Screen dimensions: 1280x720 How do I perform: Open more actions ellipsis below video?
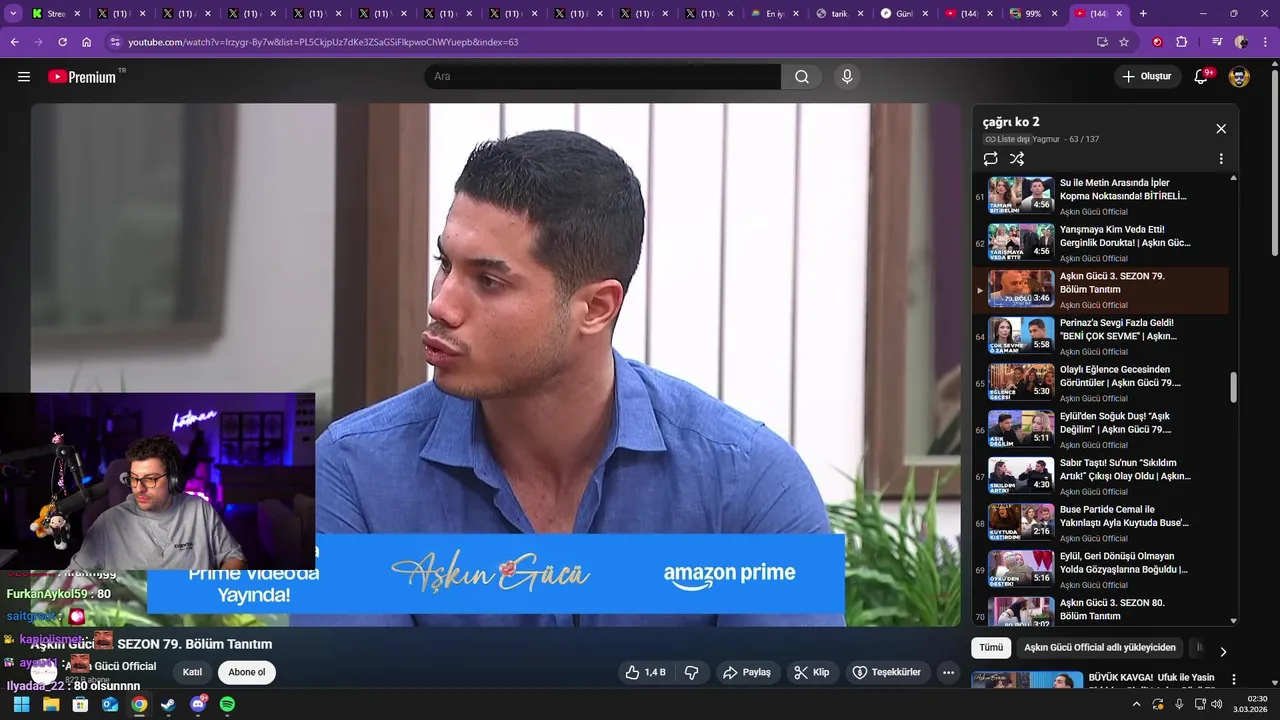tap(948, 673)
